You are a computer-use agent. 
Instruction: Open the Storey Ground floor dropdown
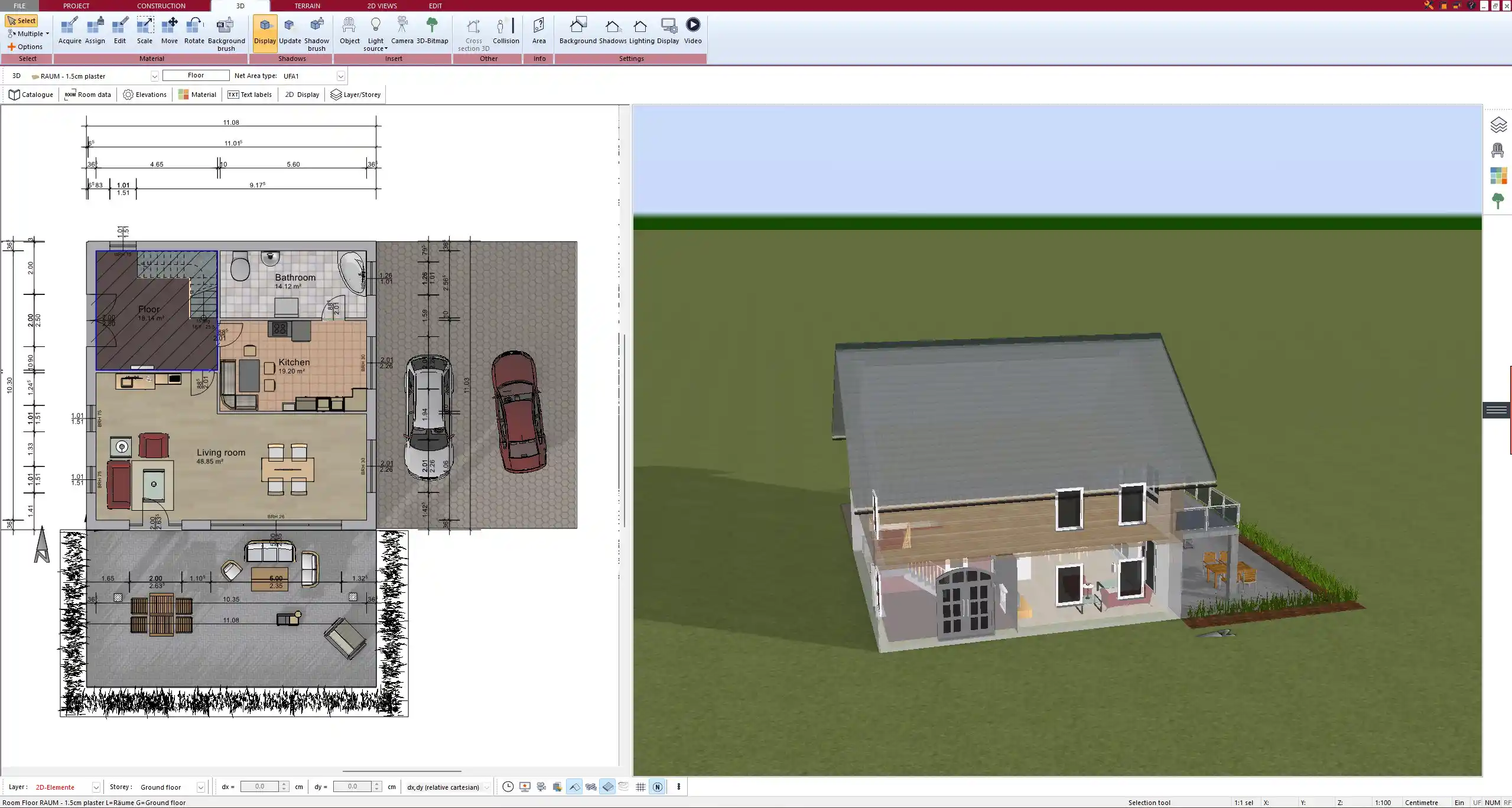tap(200, 787)
